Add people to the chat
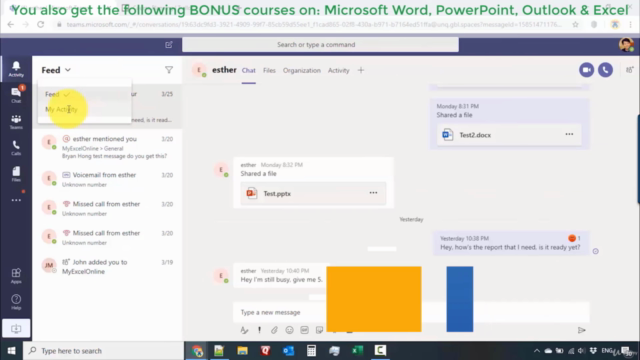640x360 pixels. coord(630,70)
